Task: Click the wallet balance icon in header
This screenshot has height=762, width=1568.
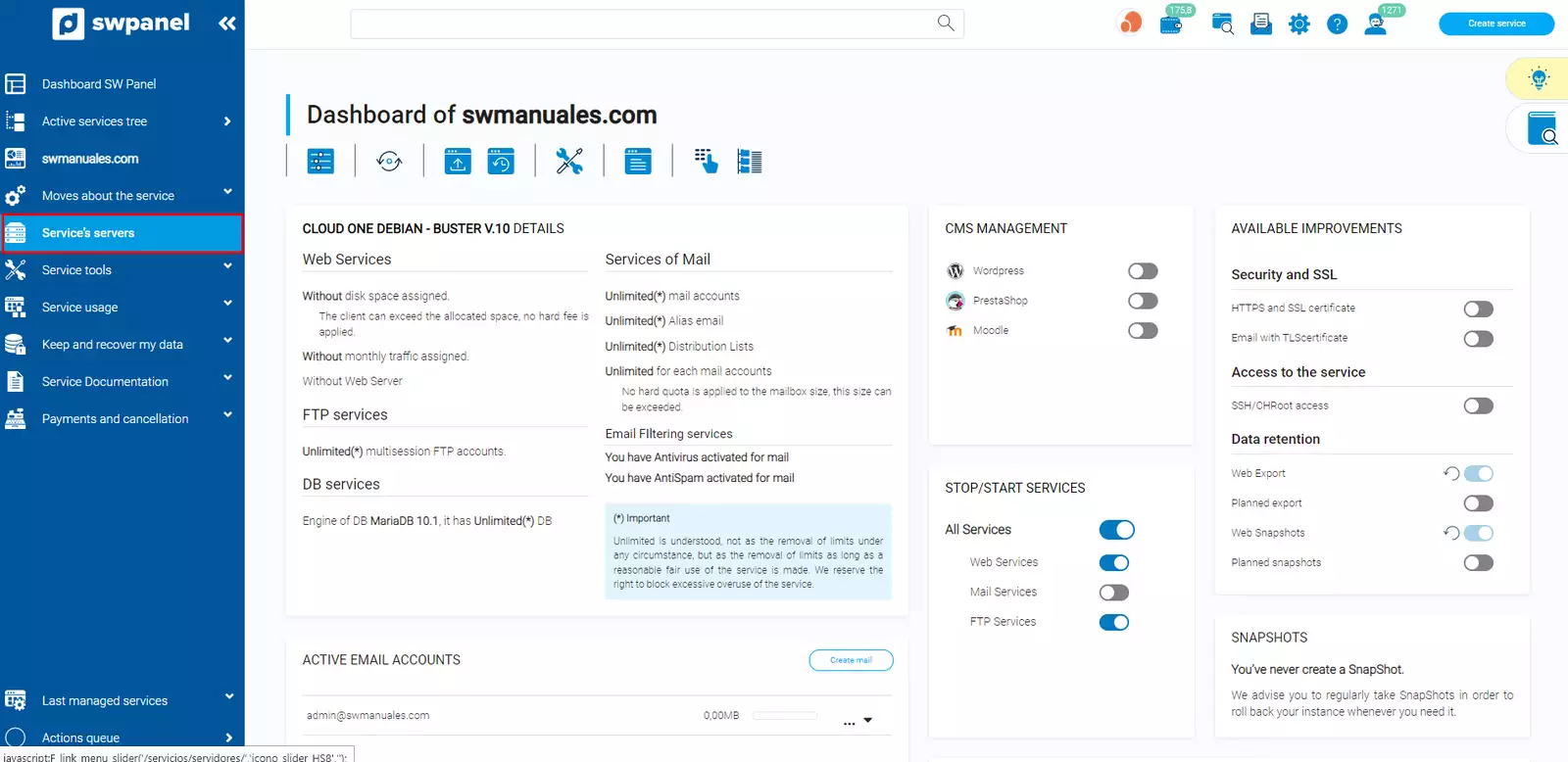Action: coord(1171,24)
